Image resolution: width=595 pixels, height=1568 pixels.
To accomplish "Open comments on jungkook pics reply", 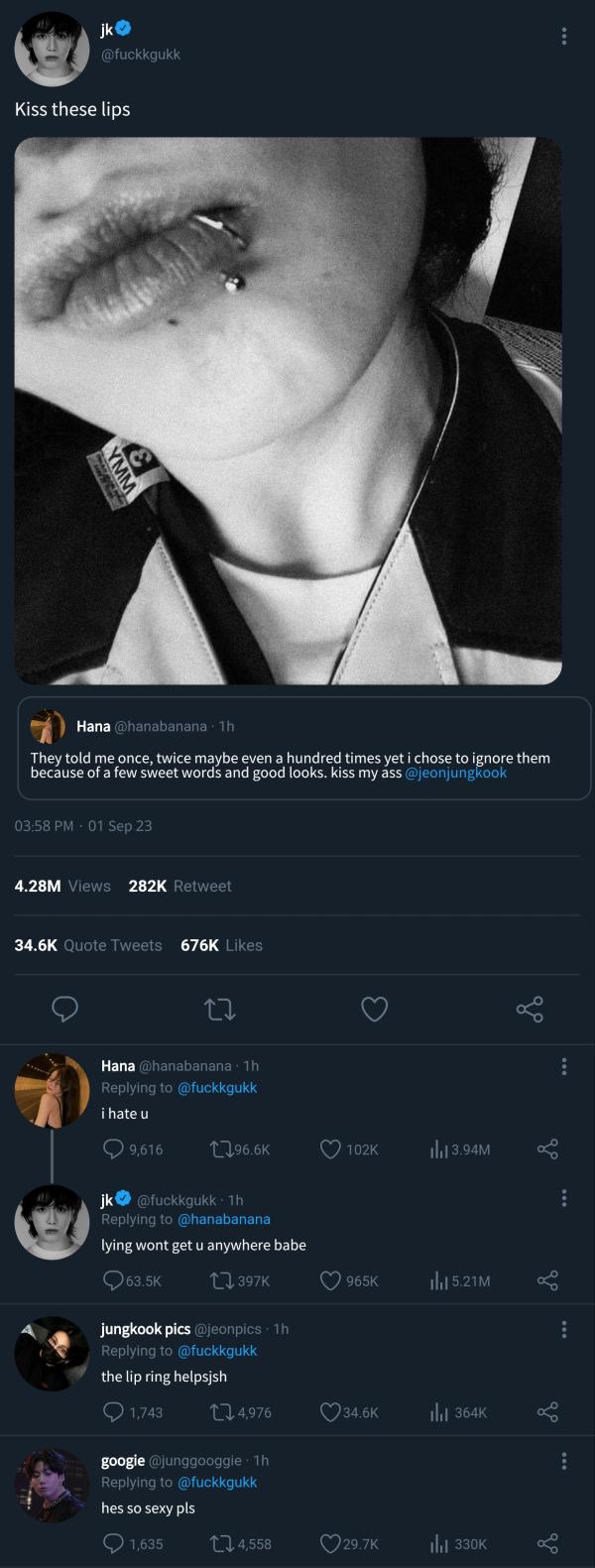I will click(114, 1412).
